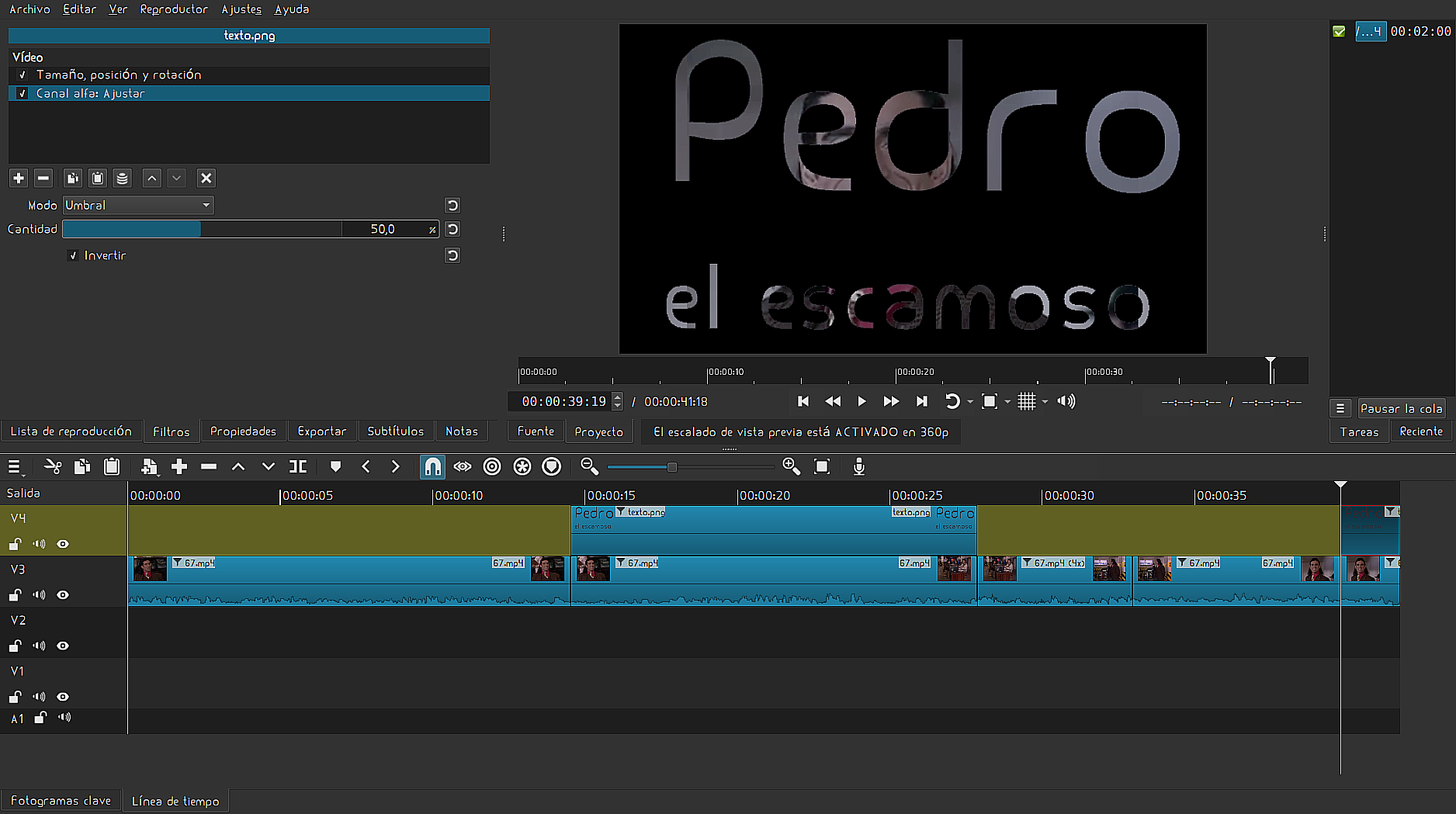
Task: Click the zoom timeline to fit icon
Action: click(x=822, y=466)
